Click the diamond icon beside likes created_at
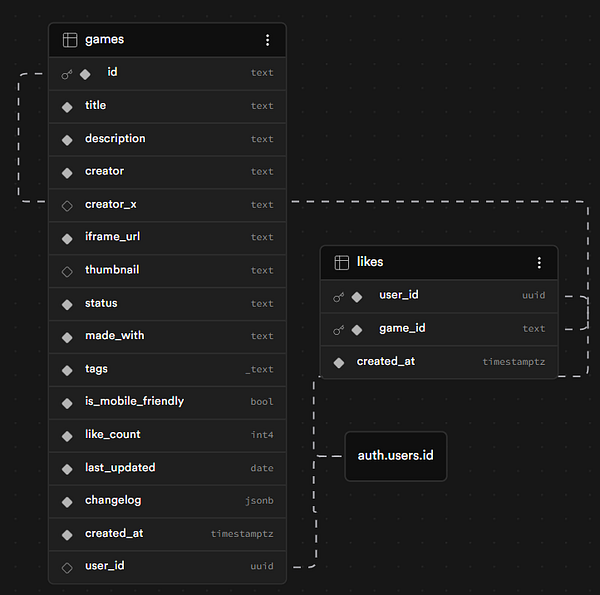 pos(339,362)
